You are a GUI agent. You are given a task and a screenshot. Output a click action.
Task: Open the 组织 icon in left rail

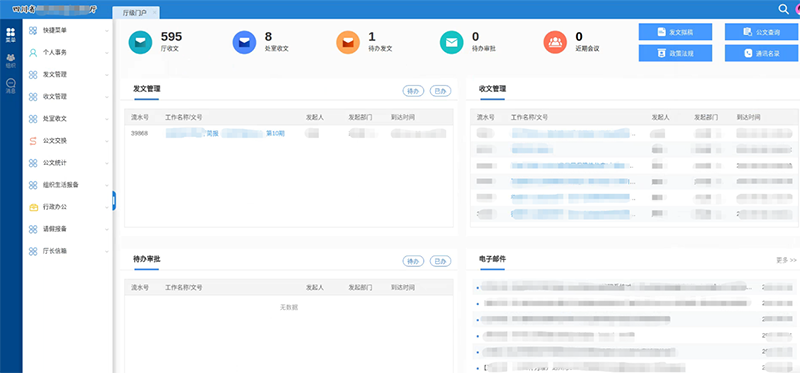click(x=10, y=61)
